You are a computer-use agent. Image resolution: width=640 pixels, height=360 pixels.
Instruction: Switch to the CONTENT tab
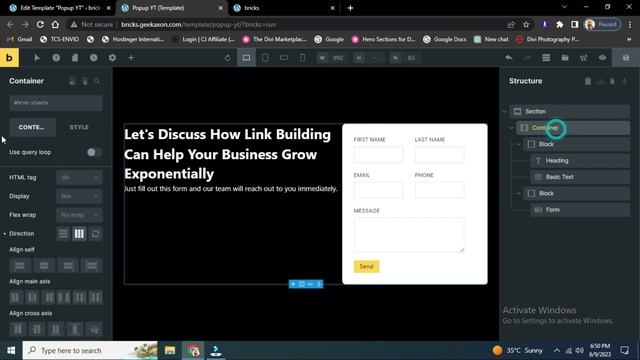32,127
